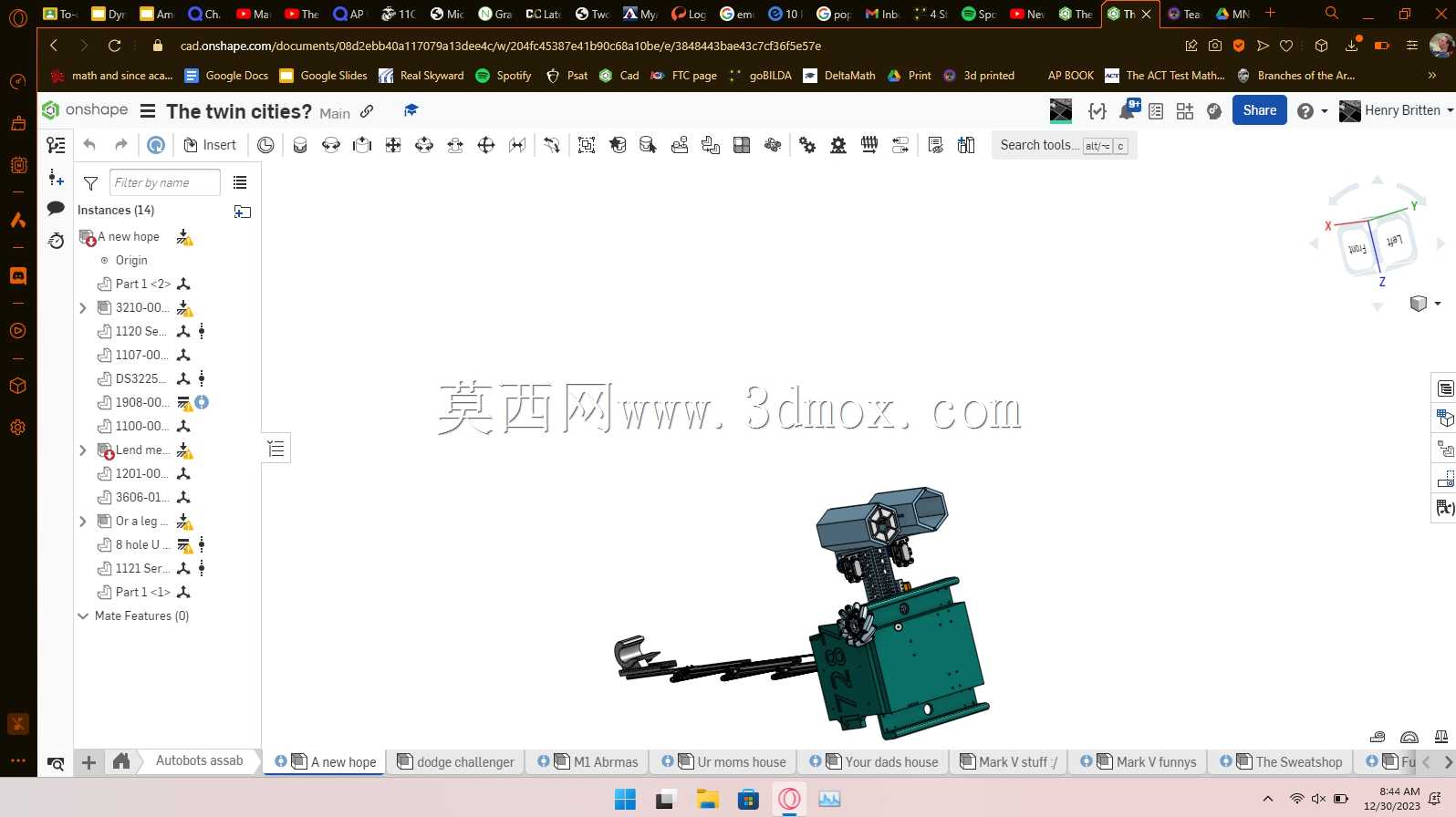Open the comments speech bubble panel
The height and width of the screenshot is (817, 1456).
pos(56,209)
